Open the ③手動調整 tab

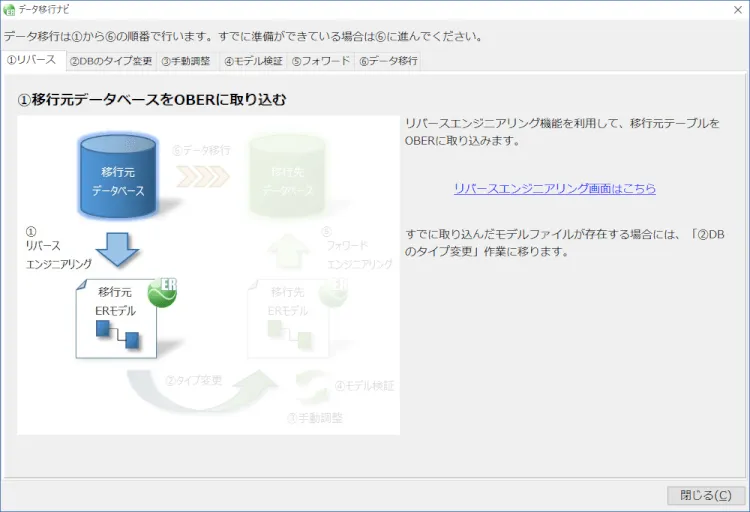tap(186, 61)
